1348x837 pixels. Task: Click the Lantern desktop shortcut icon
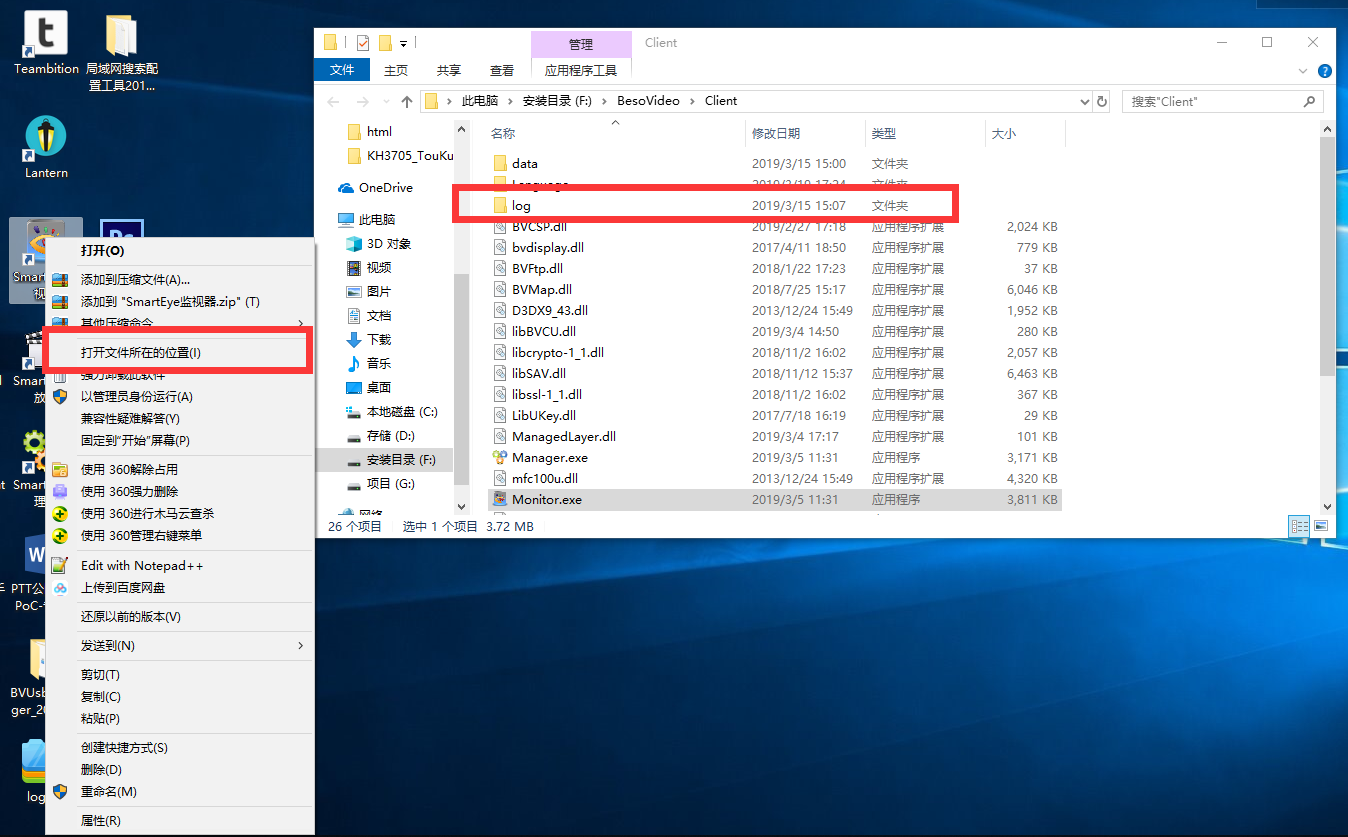click(x=46, y=139)
